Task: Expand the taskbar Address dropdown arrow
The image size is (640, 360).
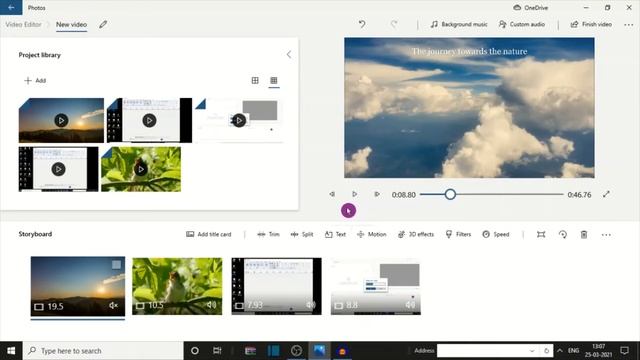Action: (532, 351)
